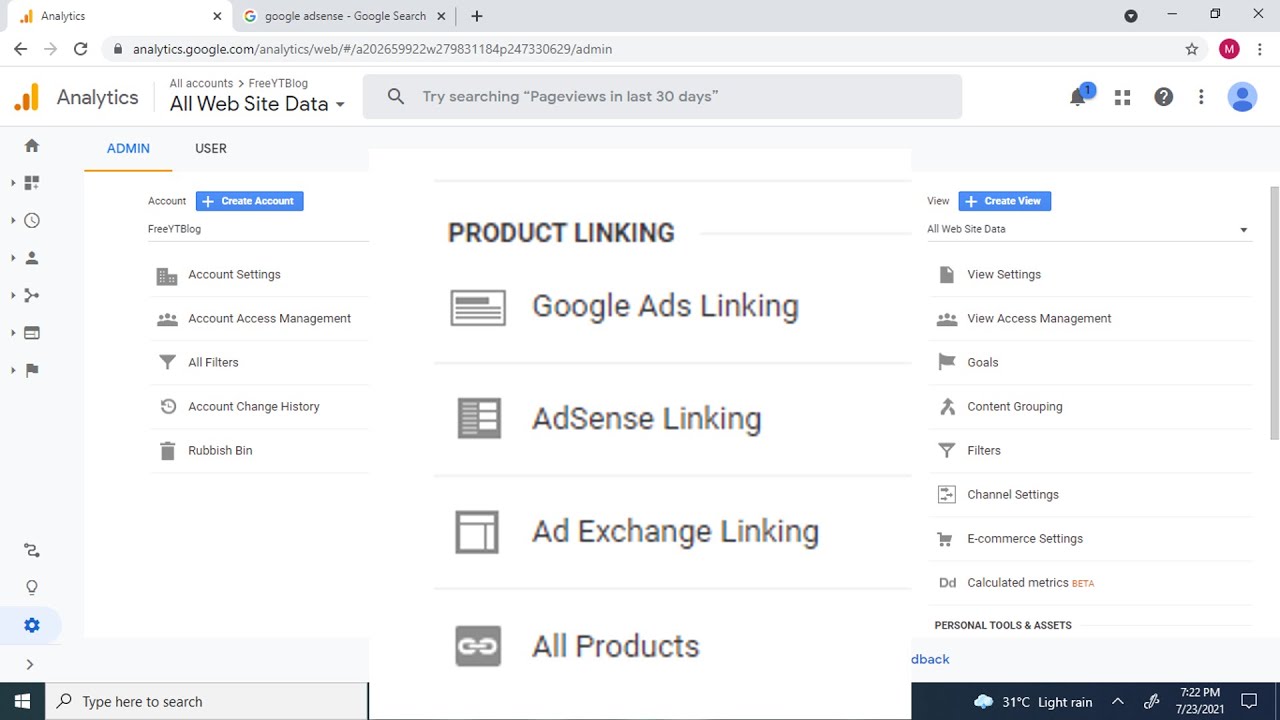The height and width of the screenshot is (720, 1280).
Task: Open Content Grouping
Action: (1015, 407)
